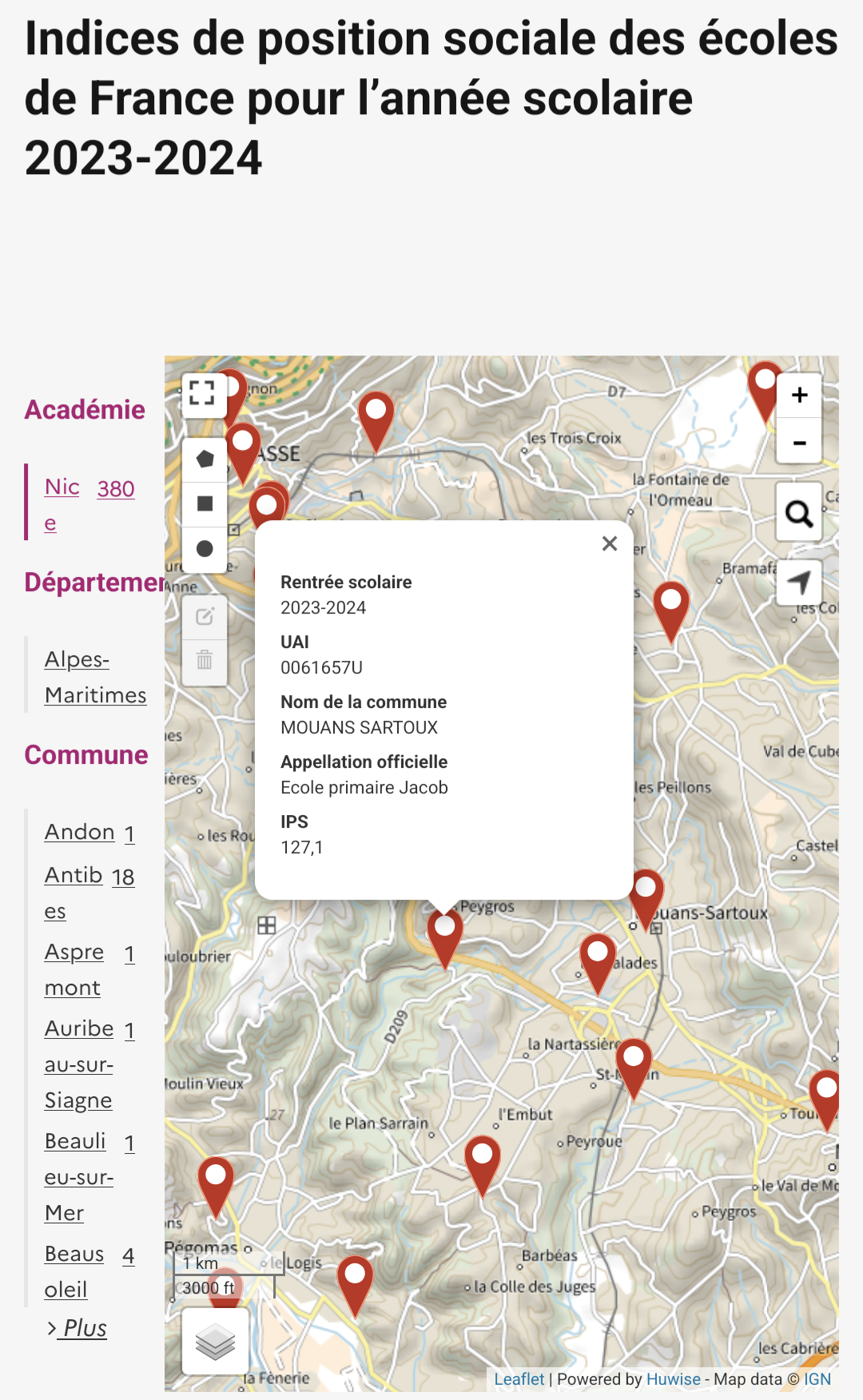The height and width of the screenshot is (1400, 863).
Task: Open the map search tool
Action: 799,513
